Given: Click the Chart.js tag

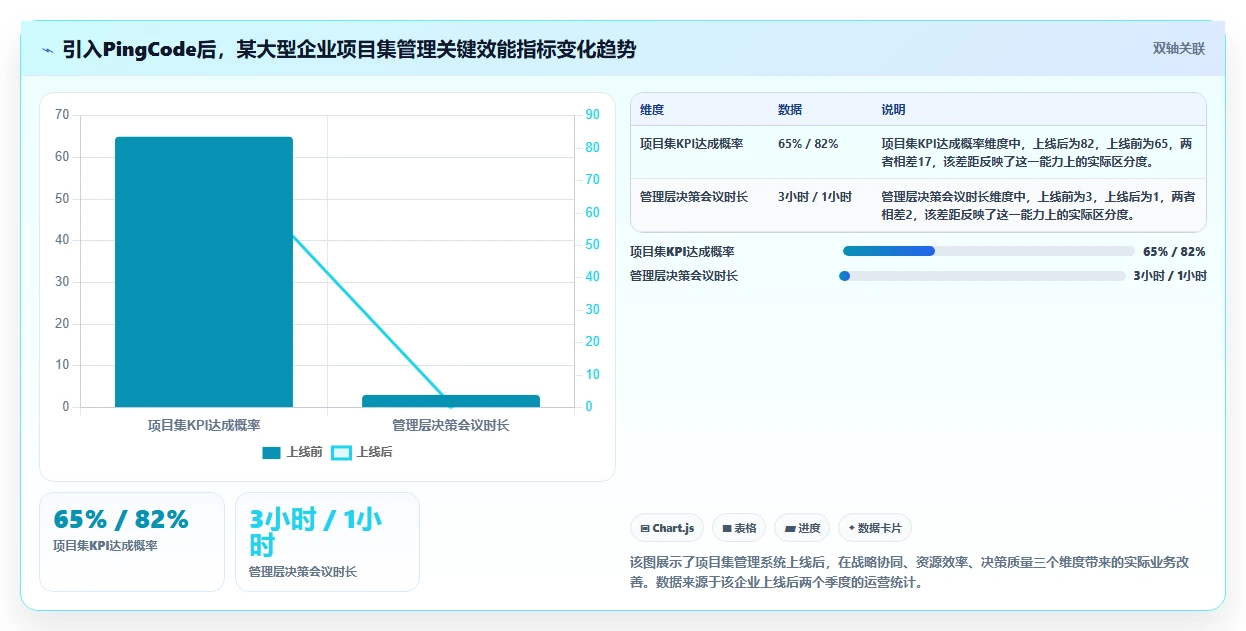Looking at the screenshot, I should (x=667, y=528).
